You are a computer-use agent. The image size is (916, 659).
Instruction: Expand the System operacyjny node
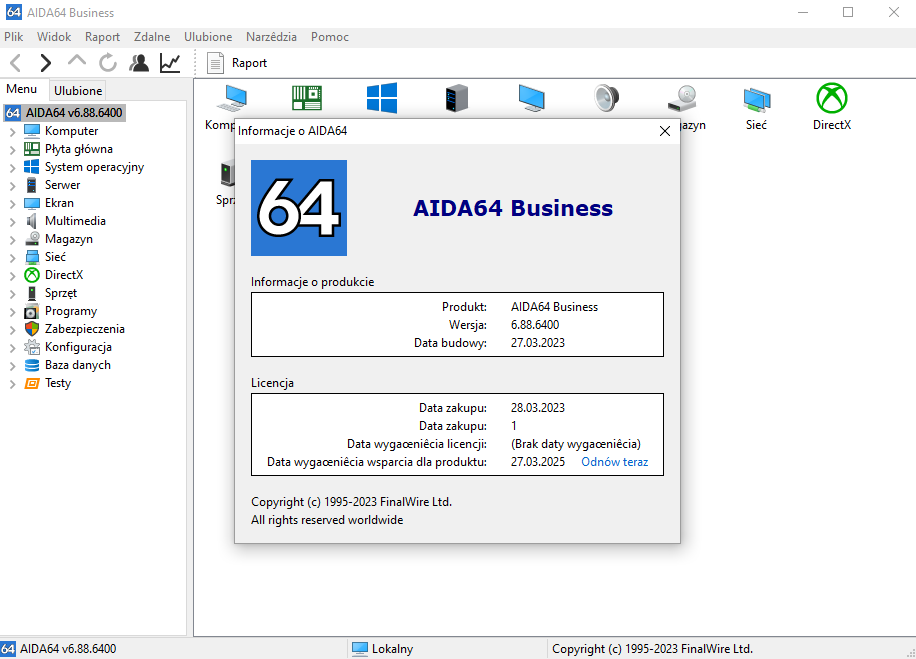[x=12, y=168]
